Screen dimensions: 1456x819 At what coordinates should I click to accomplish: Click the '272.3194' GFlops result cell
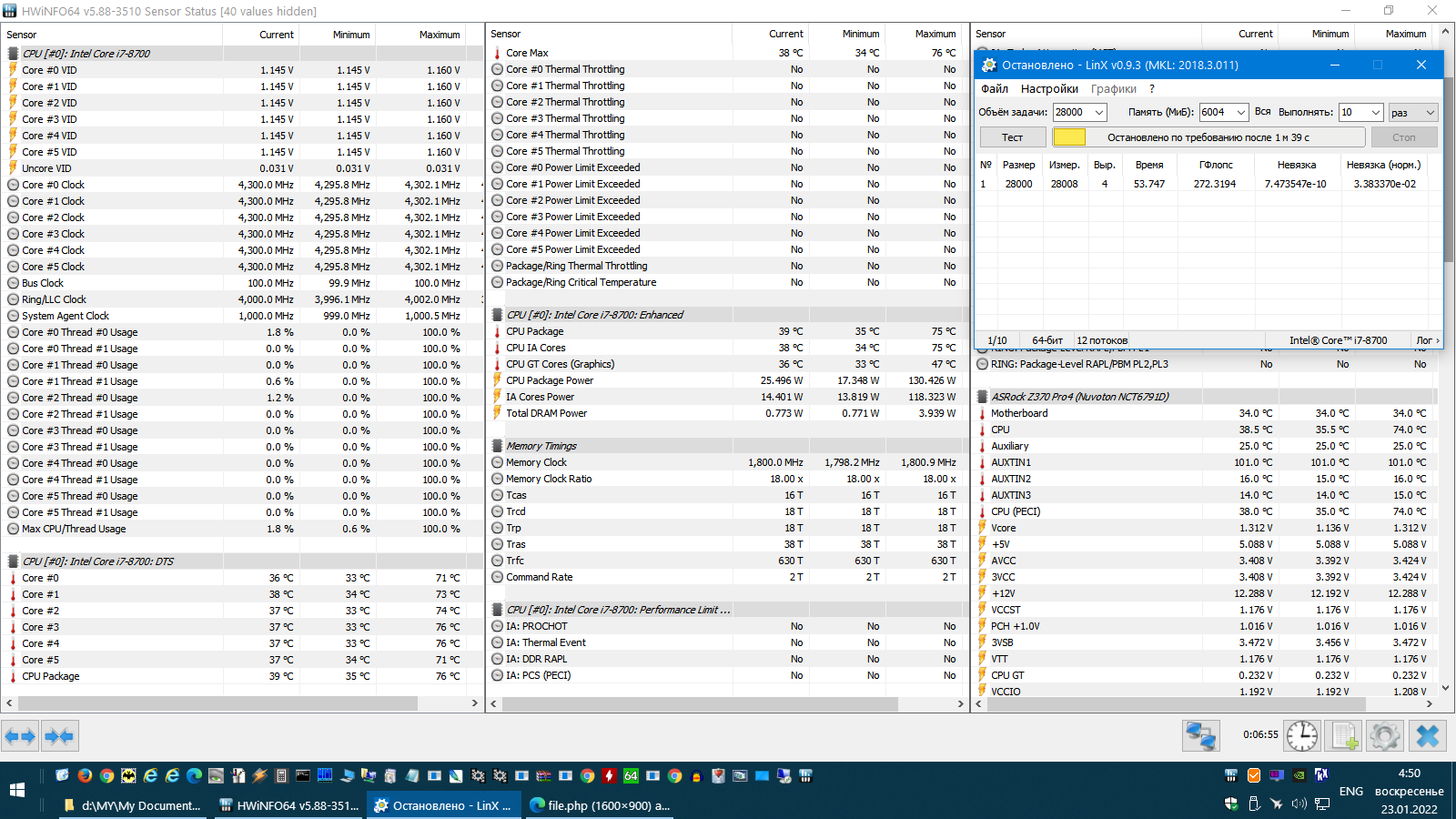point(1215,184)
